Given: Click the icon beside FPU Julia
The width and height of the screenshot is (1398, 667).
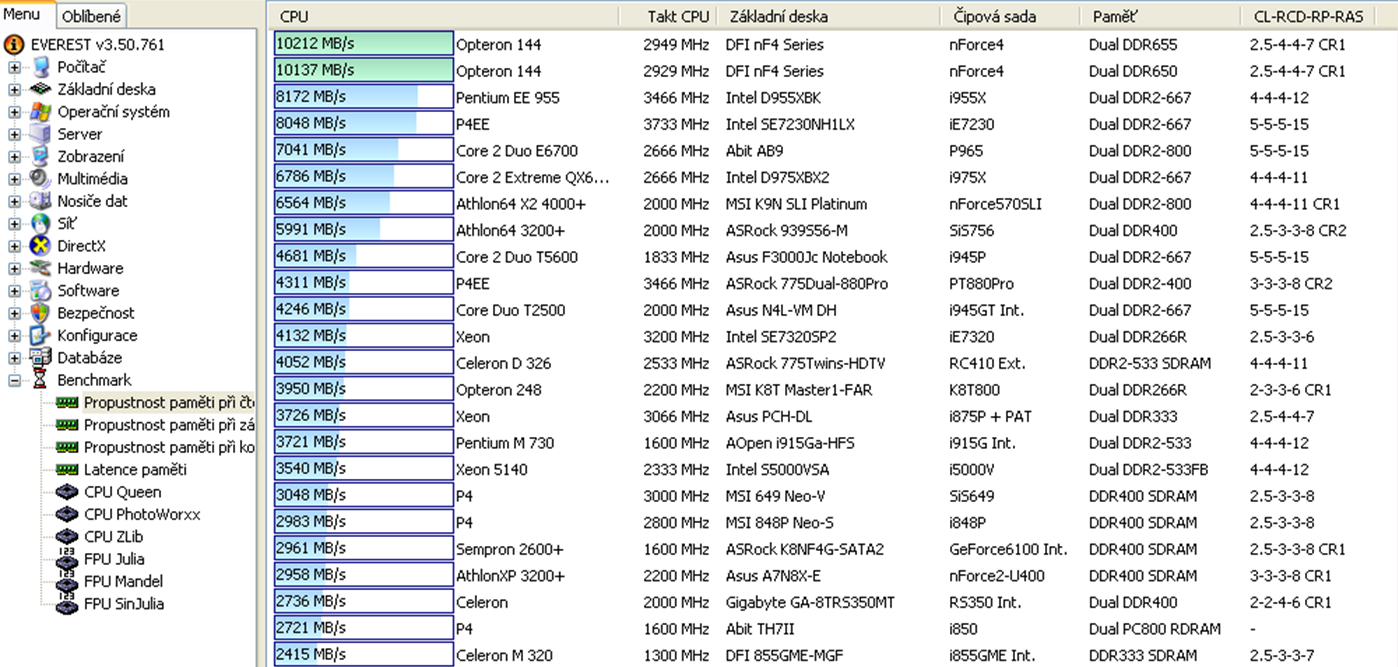Looking at the screenshot, I should [x=67, y=559].
